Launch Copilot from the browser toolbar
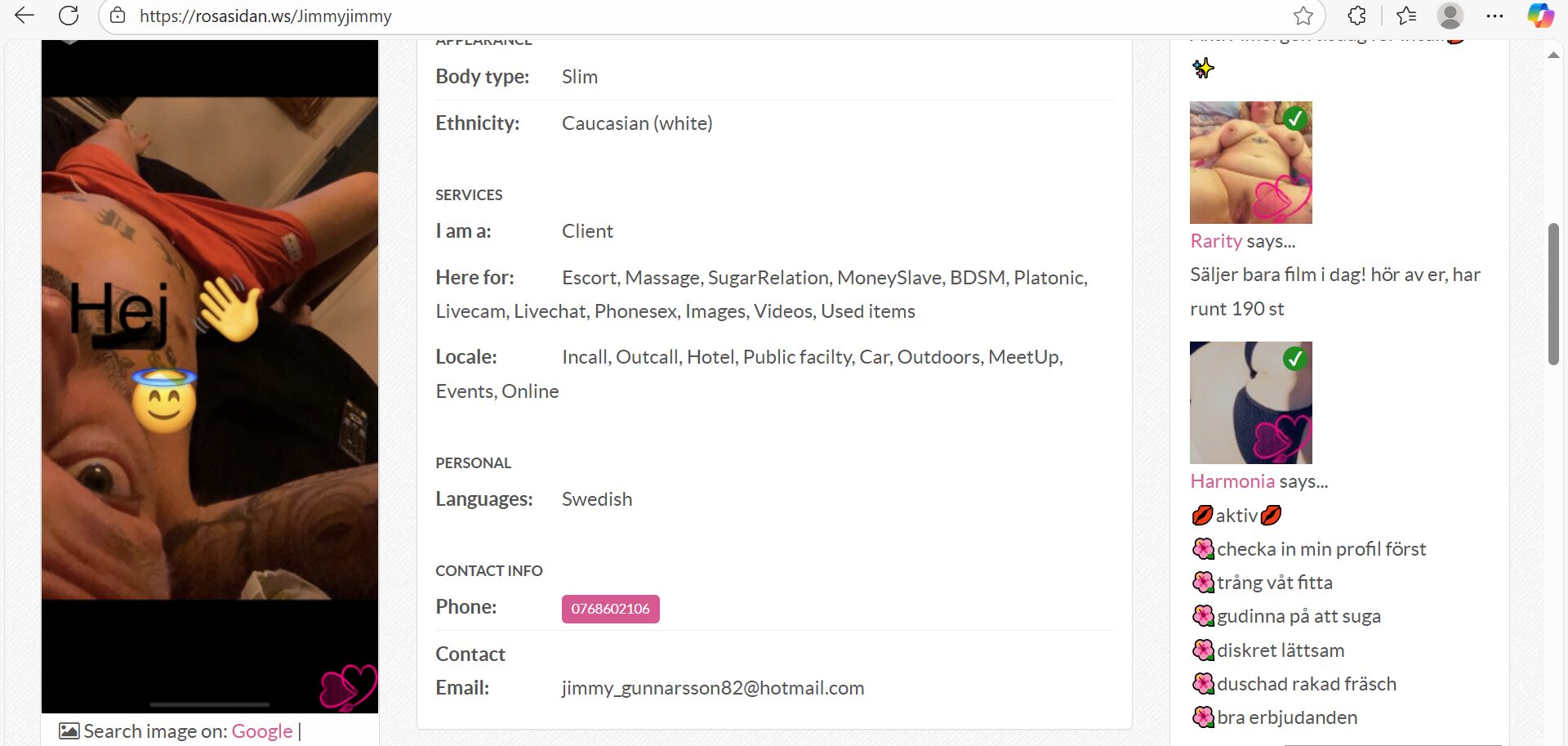The width and height of the screenshot is (1568, 746). point(1540,16)
